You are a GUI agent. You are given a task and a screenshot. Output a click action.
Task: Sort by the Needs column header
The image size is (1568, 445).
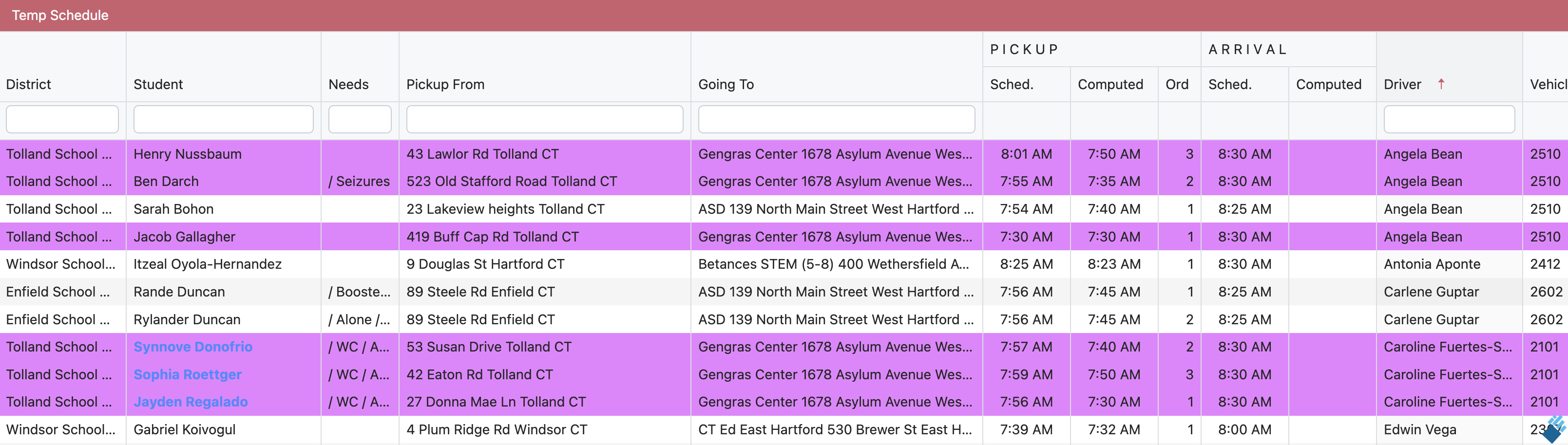349,85
